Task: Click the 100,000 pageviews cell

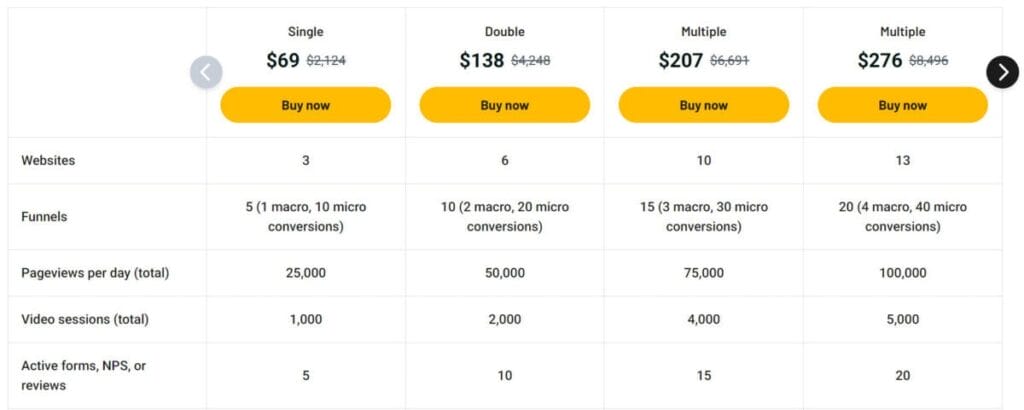Action: click(903, 273)
